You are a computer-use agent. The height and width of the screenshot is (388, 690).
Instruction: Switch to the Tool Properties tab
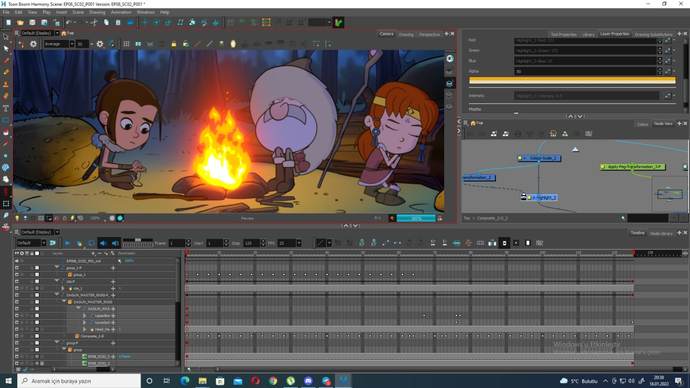[x=564, y=34]
